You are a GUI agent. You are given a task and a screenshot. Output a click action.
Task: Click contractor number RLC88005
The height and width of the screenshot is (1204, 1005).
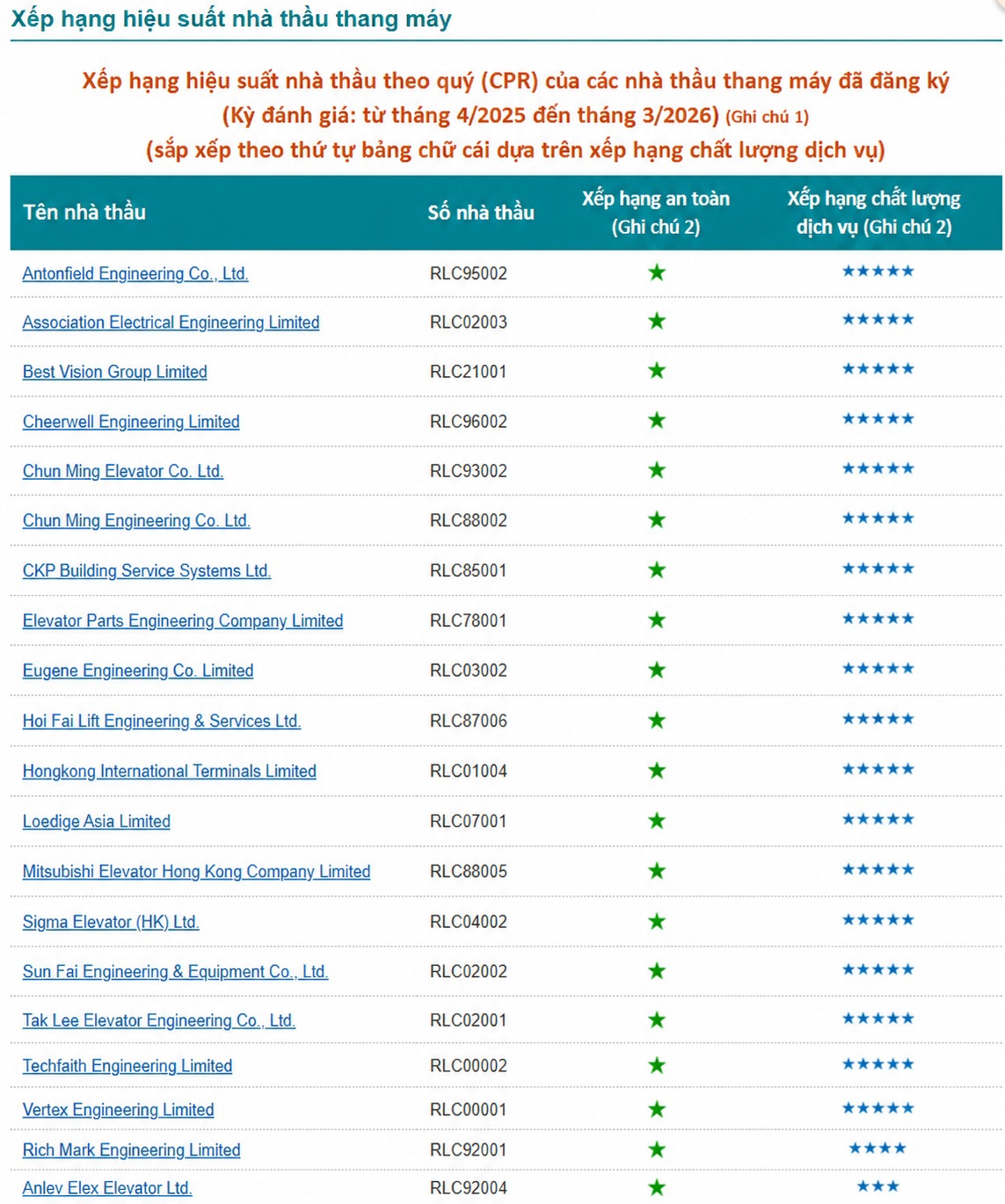469,871
